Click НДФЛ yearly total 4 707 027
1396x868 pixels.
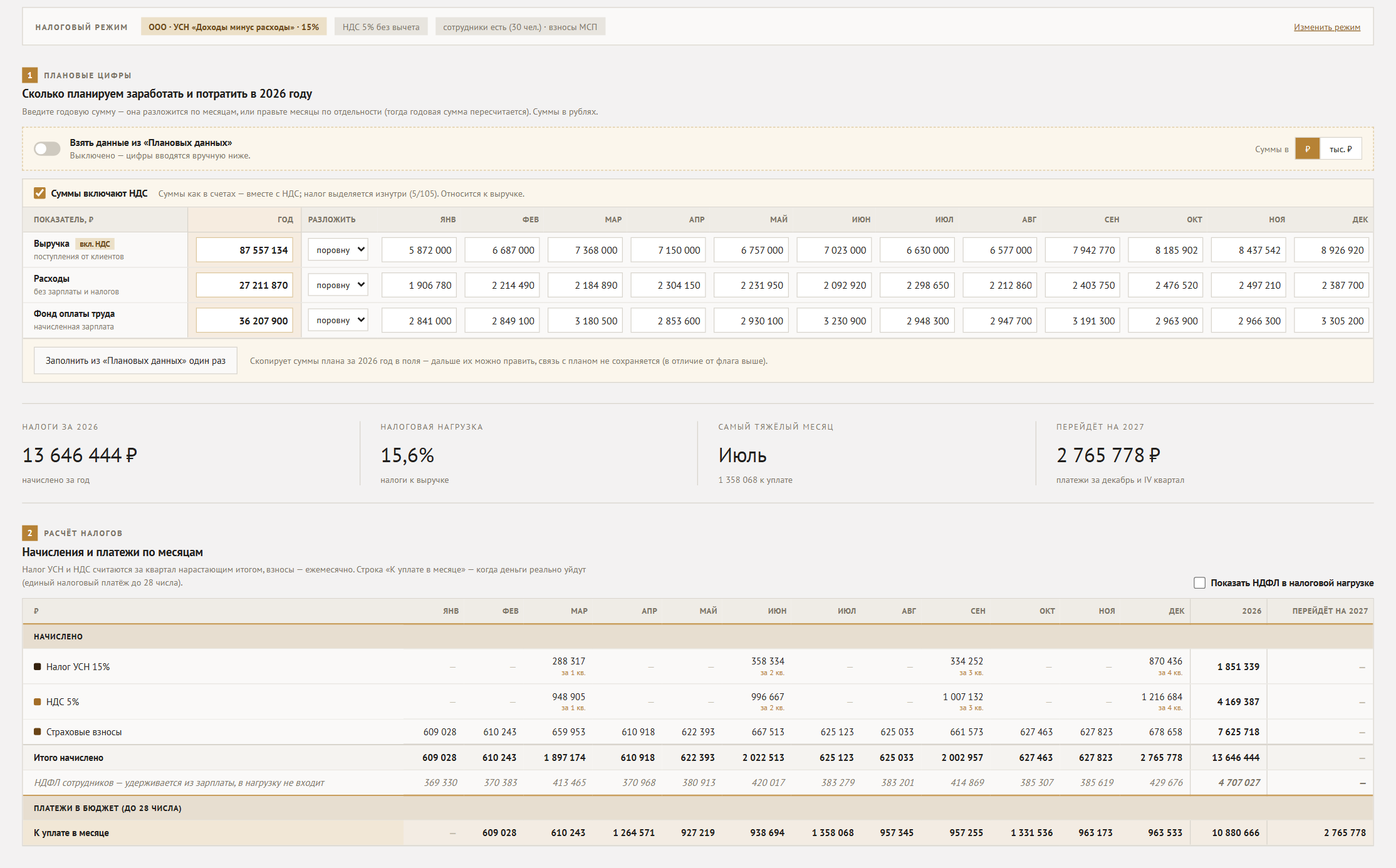coord(1239,783)
